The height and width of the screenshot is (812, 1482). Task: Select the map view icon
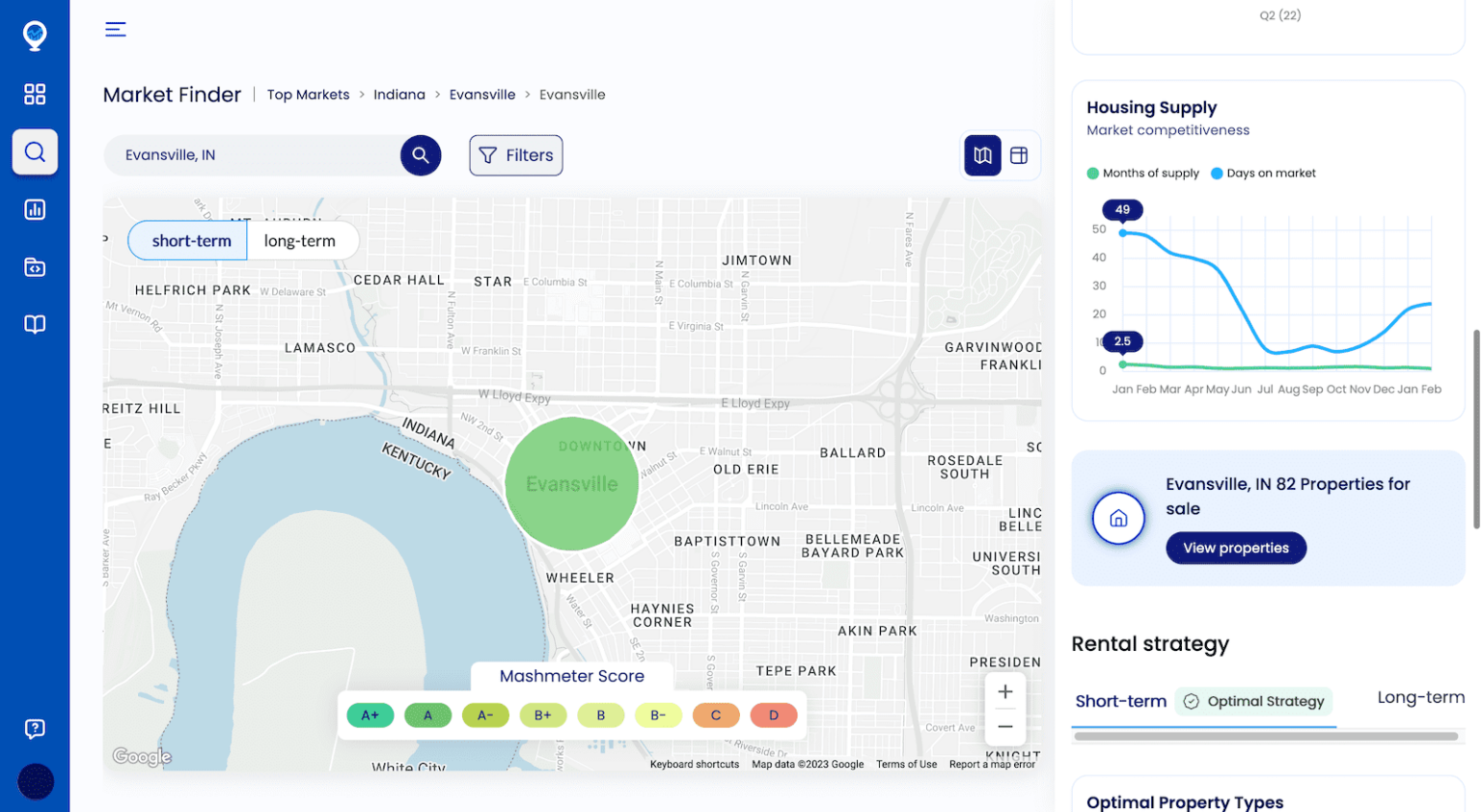pyautogui.click(x=982, y=155)
